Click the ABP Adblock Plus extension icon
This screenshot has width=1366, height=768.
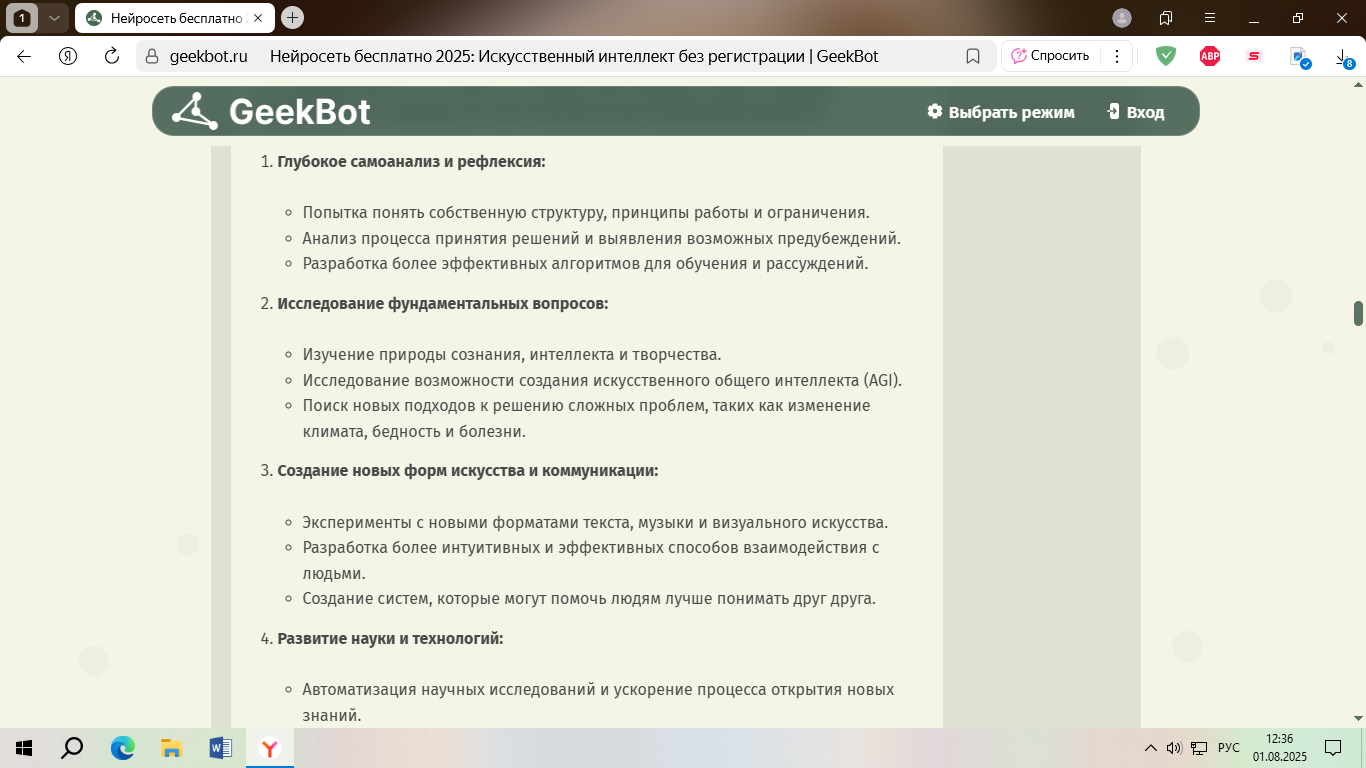click(1210, 56)
